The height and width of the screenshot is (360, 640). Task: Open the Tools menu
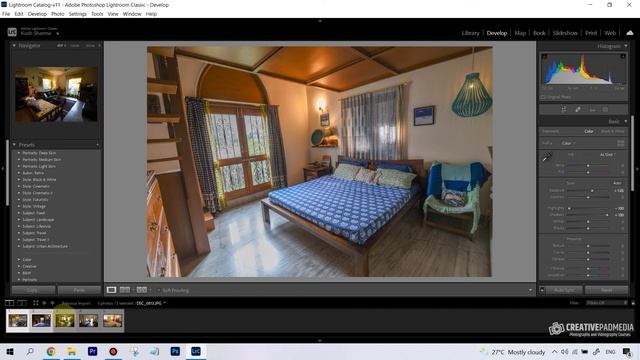coord(97,14)
